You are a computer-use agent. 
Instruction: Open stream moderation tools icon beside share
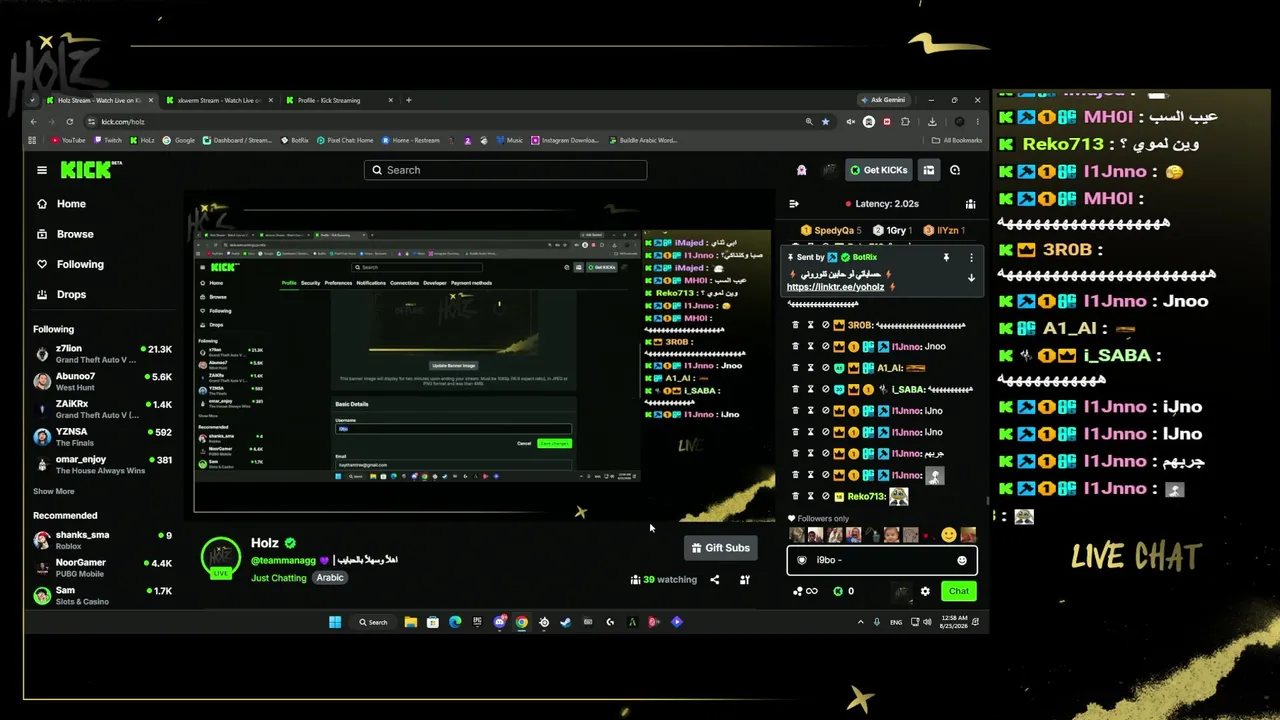[744, 580]
